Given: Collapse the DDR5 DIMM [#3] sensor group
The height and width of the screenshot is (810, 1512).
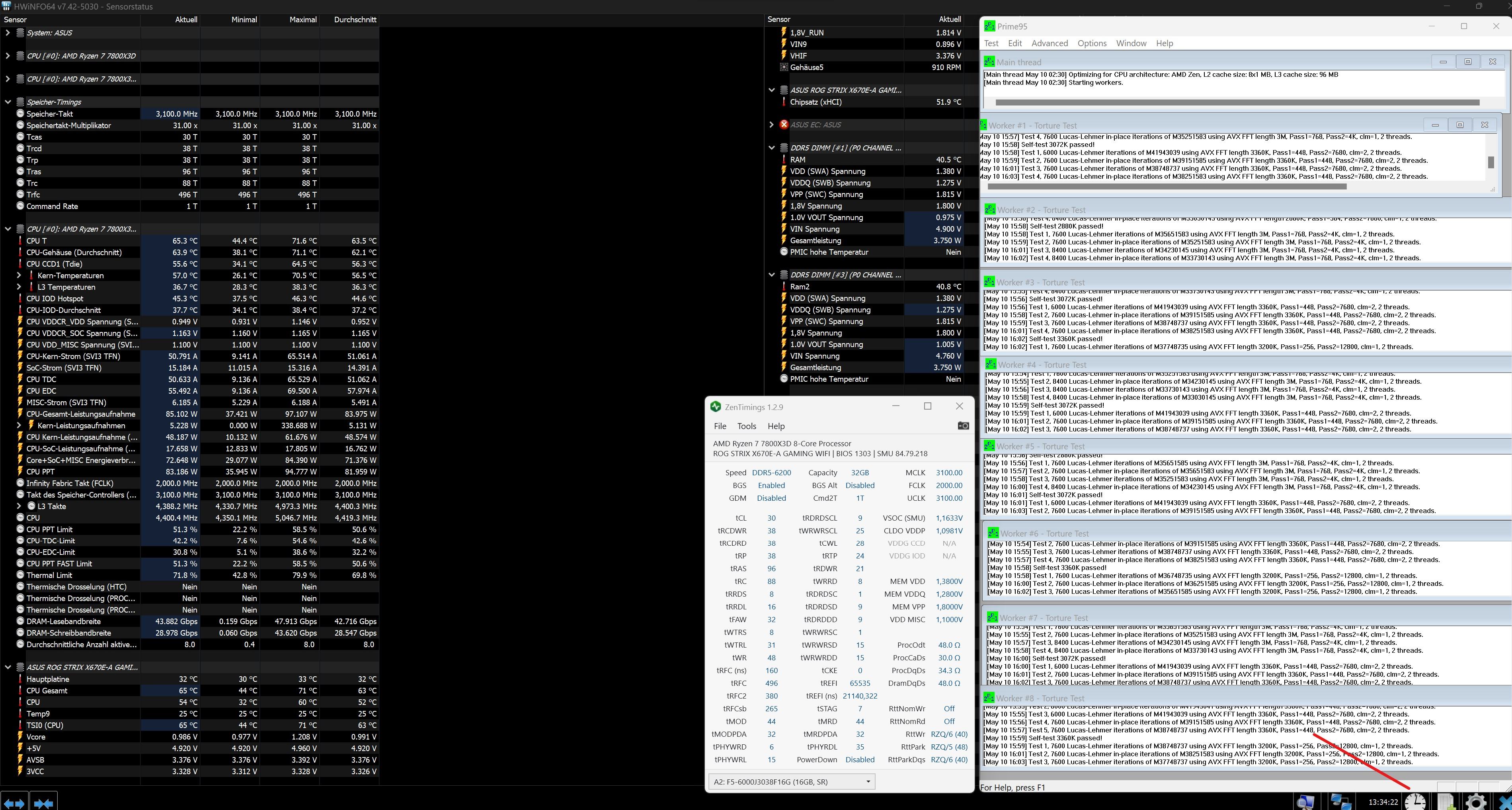Looking at the screenshot, I should tap(771, 275).
